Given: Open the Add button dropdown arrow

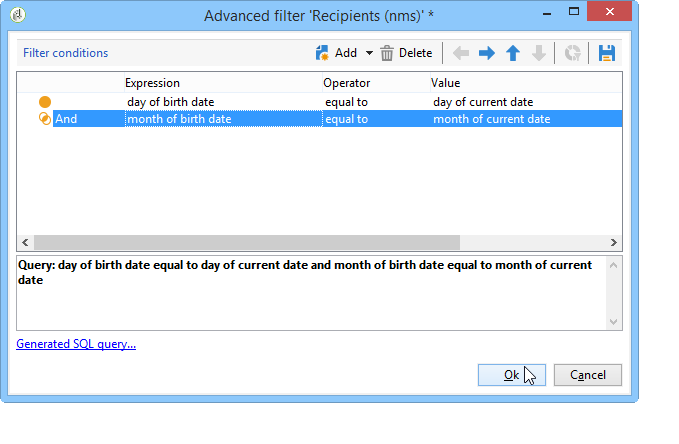Looking at the screenshot, I should click(x=369, y=53).
